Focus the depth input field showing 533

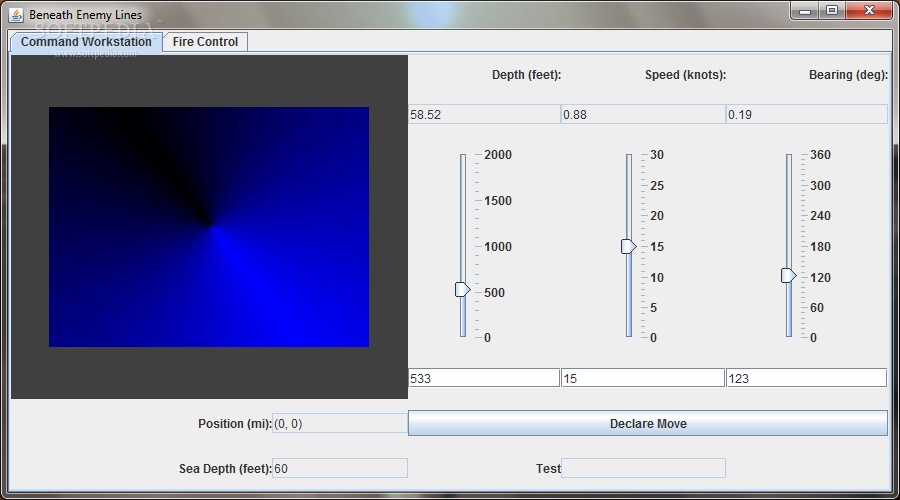484,378
